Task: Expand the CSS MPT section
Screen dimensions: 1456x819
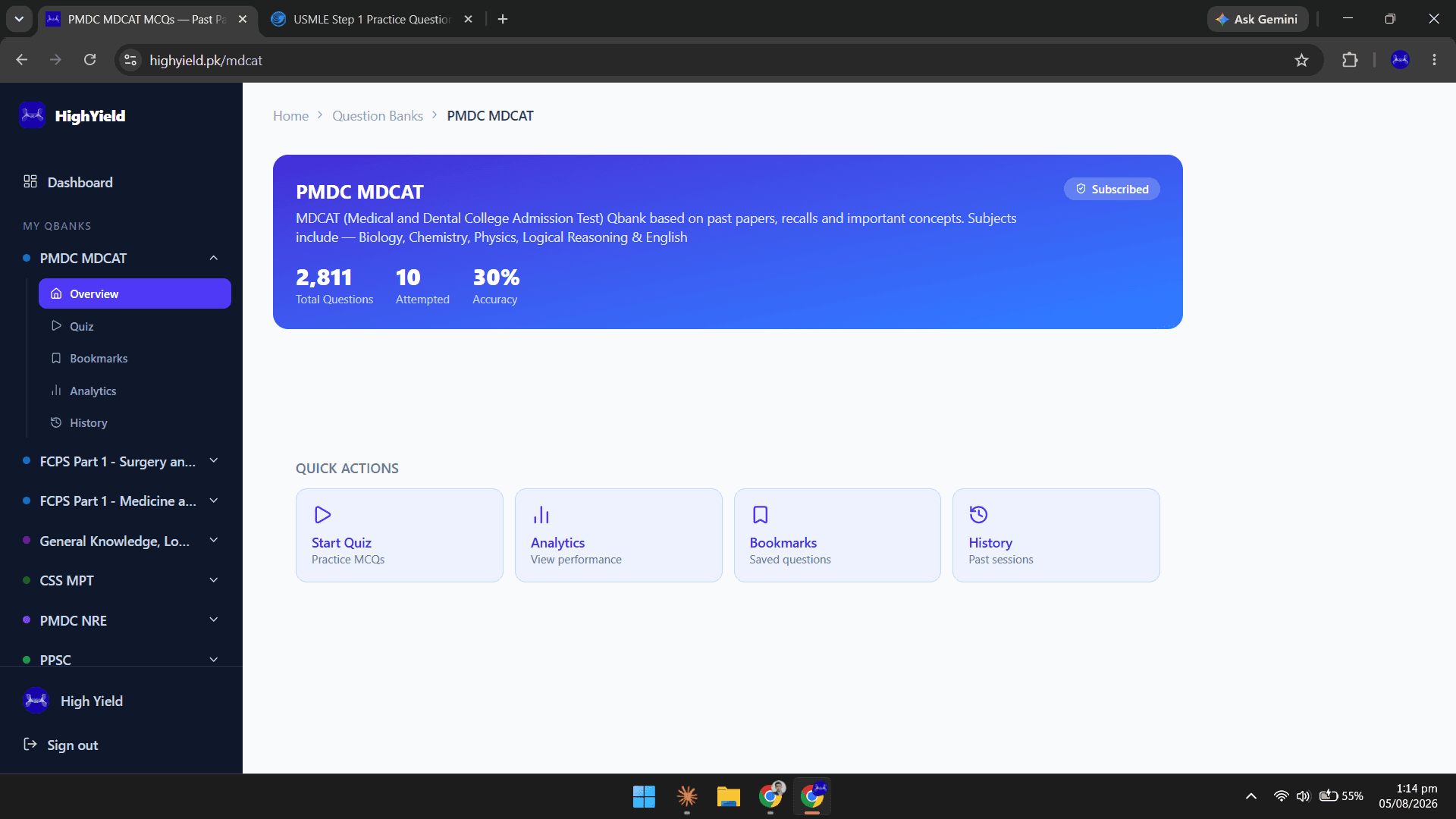Action: (214, 580)
